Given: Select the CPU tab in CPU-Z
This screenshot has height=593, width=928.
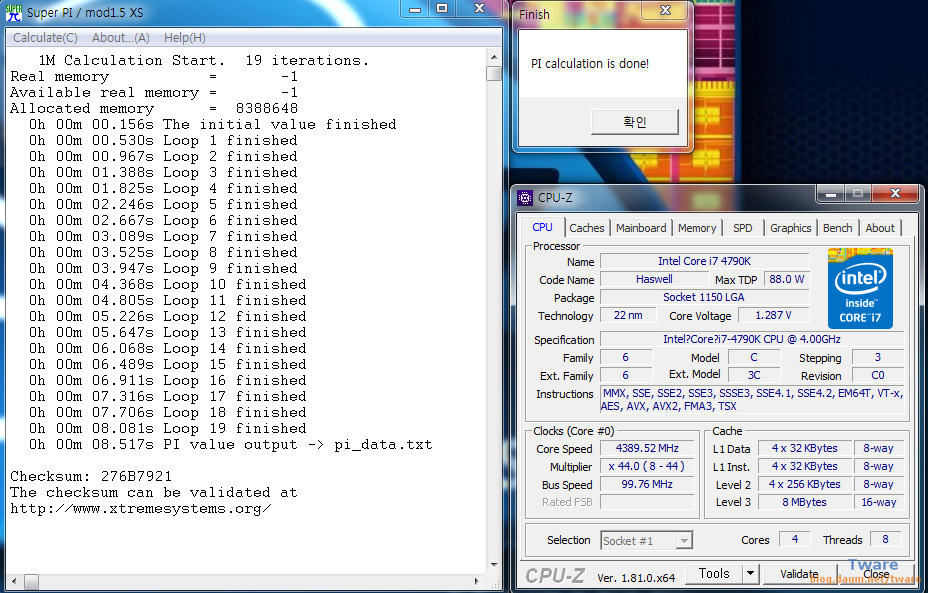Looking at the screenshot, I should tap(542, 227).
